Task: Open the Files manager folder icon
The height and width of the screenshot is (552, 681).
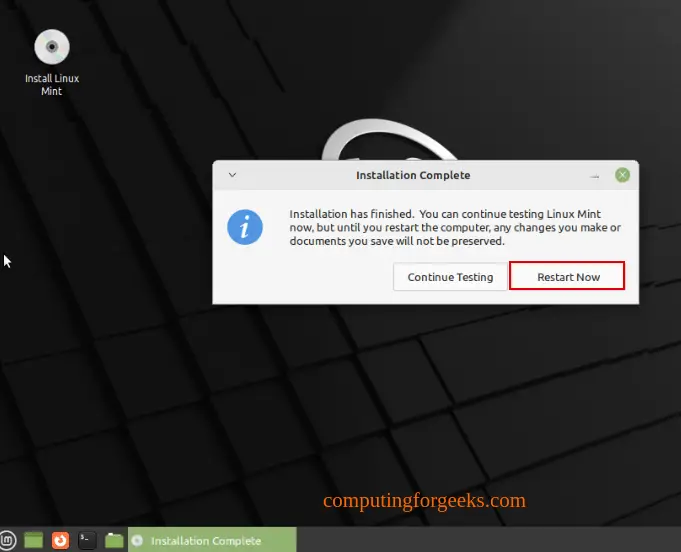Action: [x=114, y=540]
